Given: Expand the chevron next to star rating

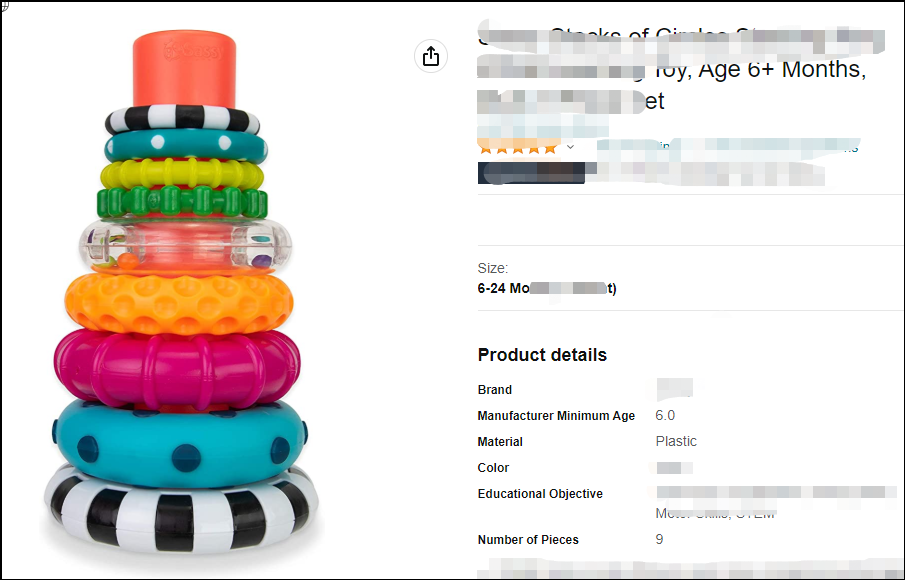Looking at the screenshot, I should [570, 147].
